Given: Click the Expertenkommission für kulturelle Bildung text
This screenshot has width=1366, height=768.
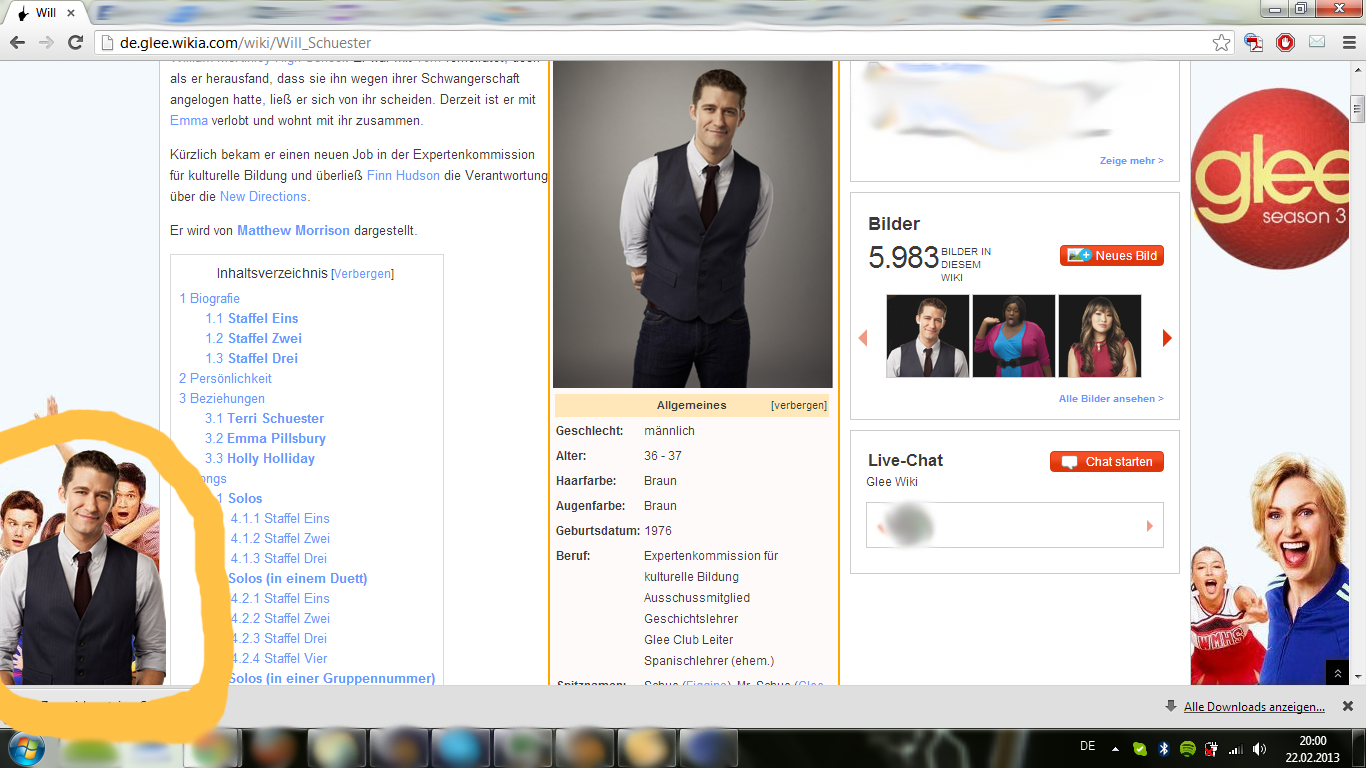Looking at the screenshot, I should (x=711, y=566).
